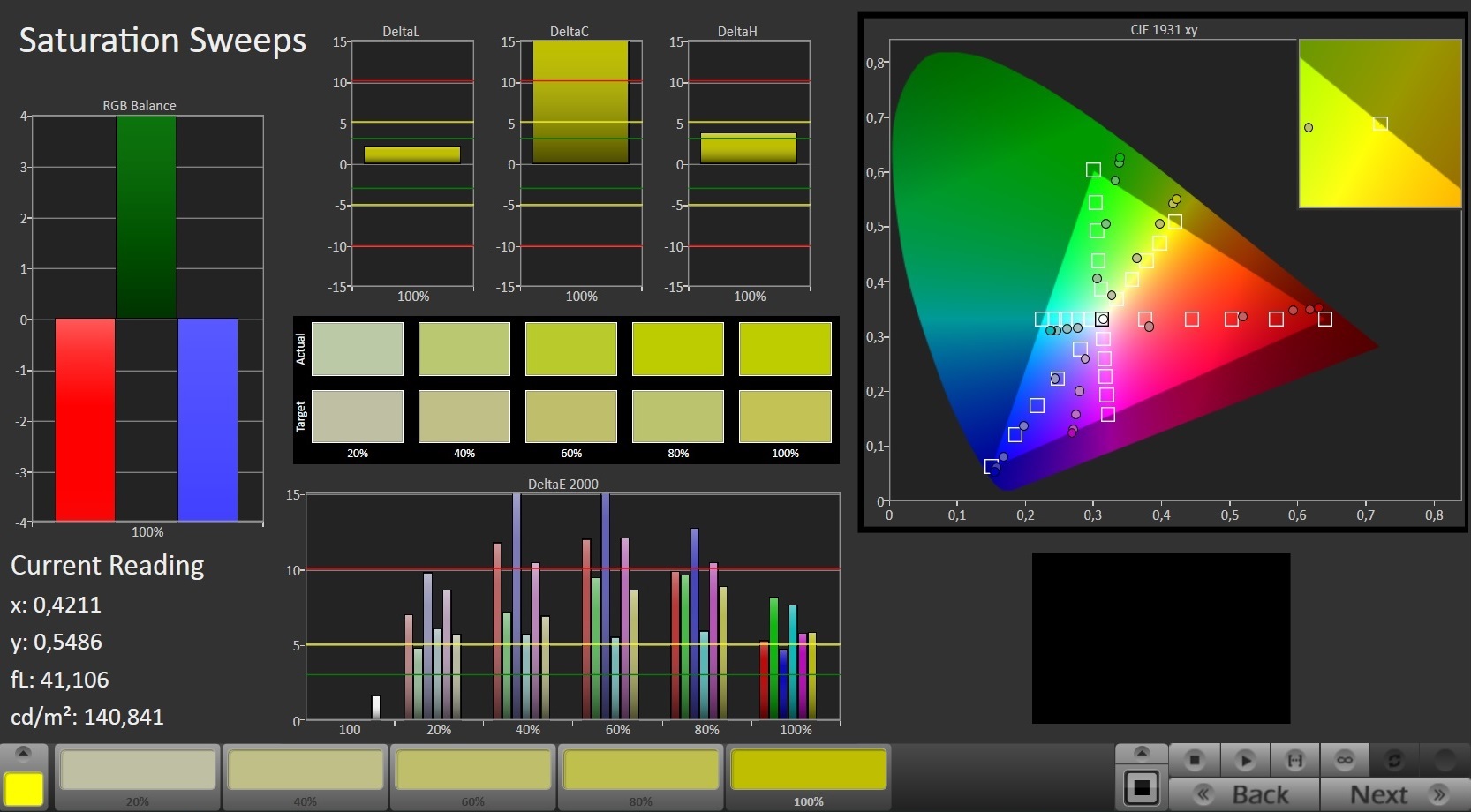The image size is (1471, 812).
Task: Select the 40% saturation swatch in bottom strip
Action: click(x=305, y=770)
